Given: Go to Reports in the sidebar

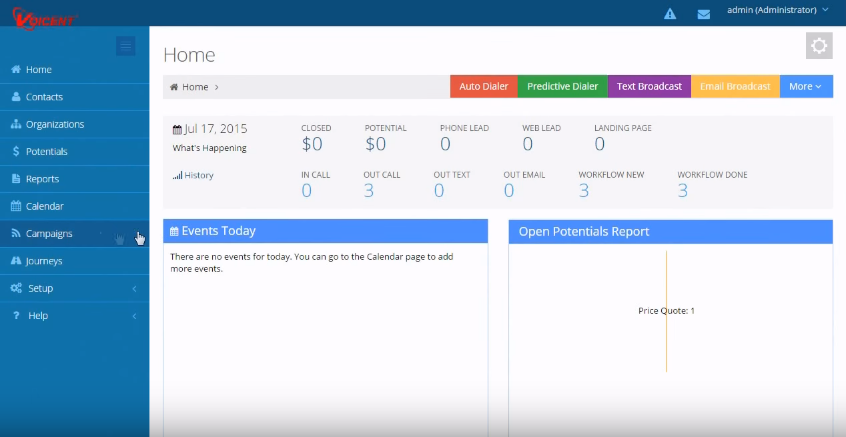Looking at the screenshot, I should click(x=42, y=179).
